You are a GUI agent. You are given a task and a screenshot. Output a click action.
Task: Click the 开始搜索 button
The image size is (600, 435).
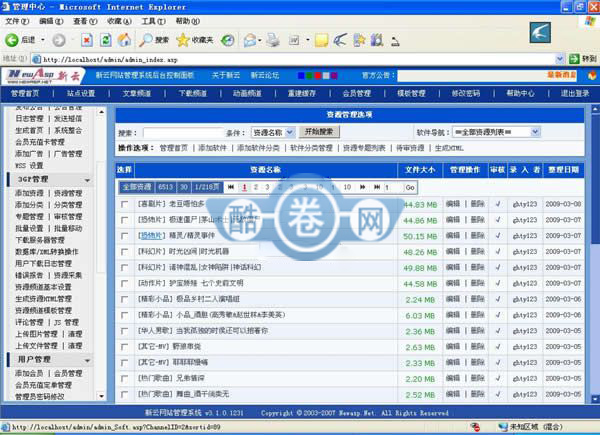319,132
